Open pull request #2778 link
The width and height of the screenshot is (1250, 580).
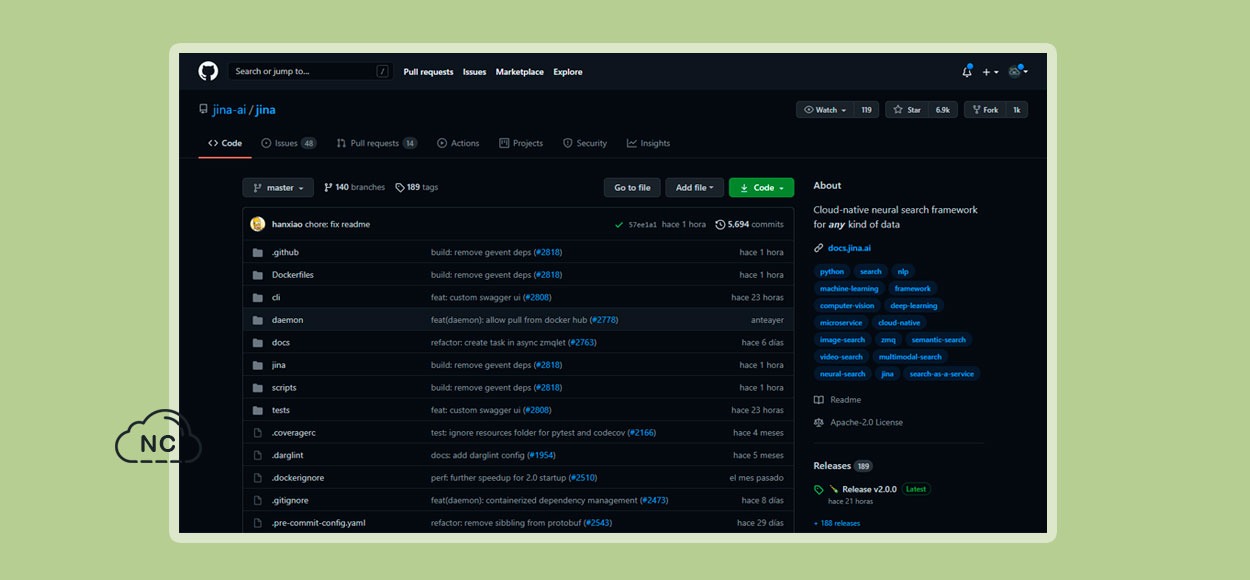coord(604,320)
